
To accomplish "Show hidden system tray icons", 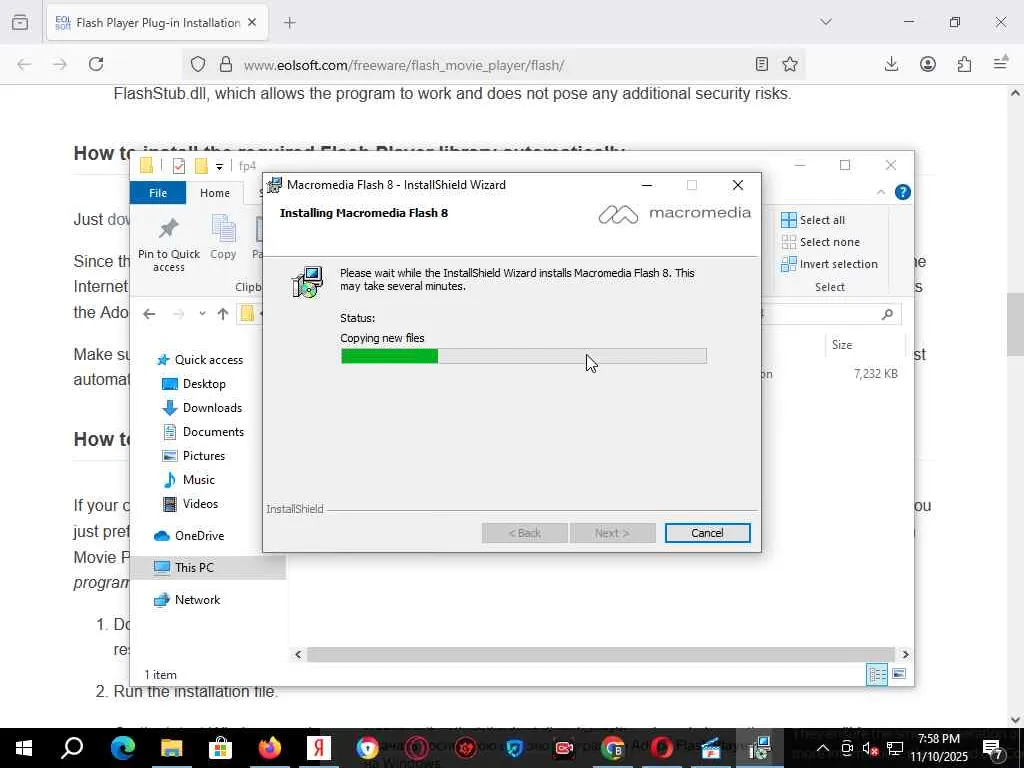I will coord(823,748).
